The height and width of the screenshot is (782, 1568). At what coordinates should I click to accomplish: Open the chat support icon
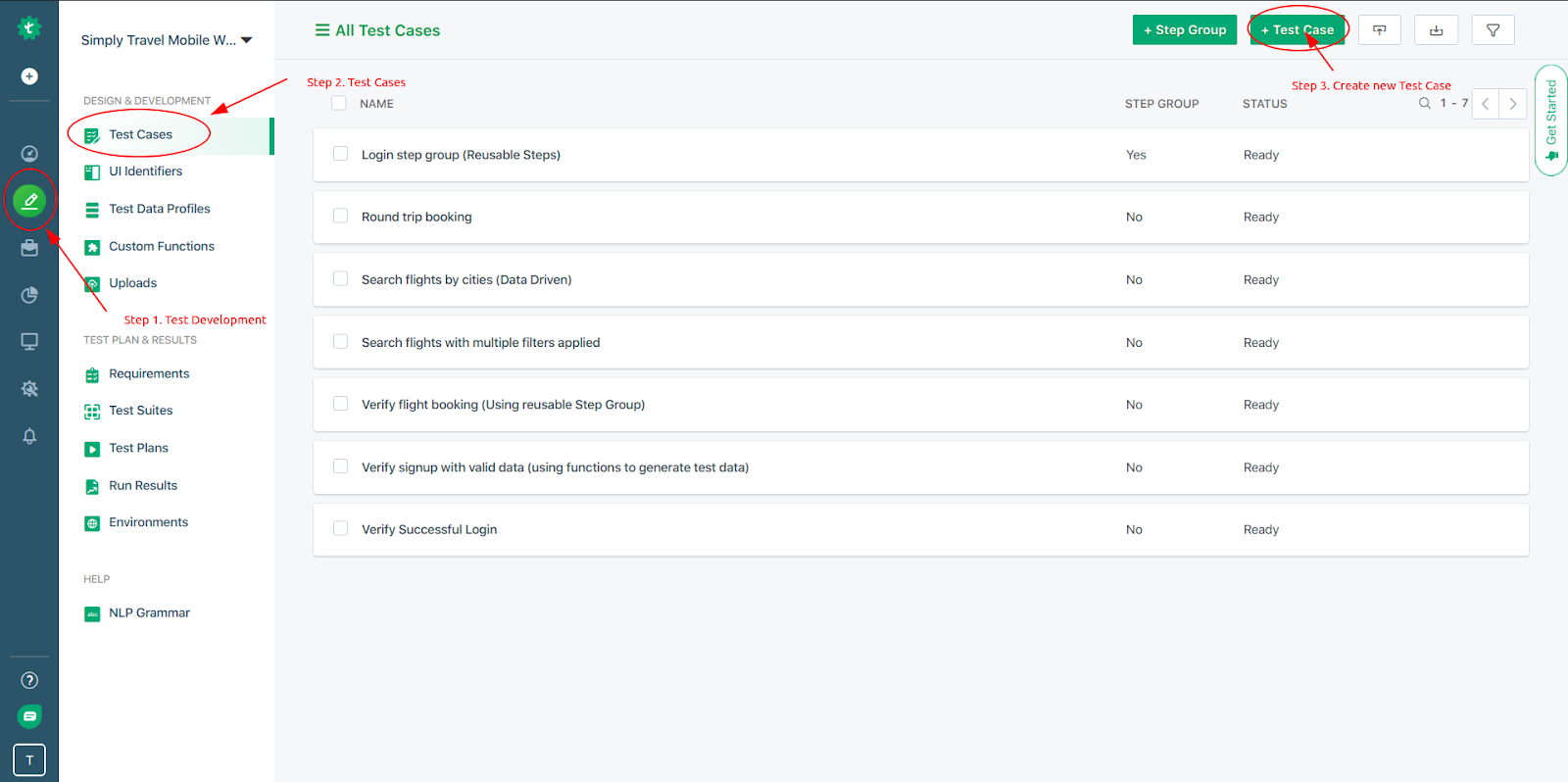click(x=29, y=716)
